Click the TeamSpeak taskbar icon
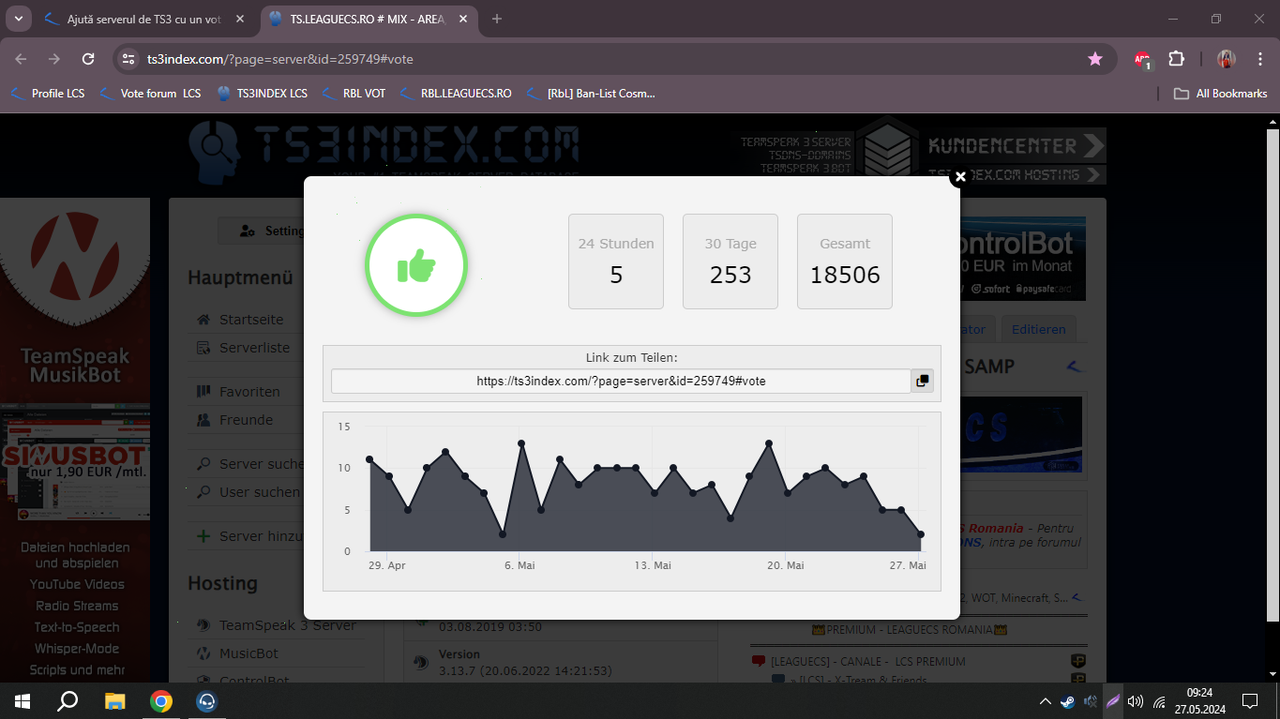 point(207,701)
